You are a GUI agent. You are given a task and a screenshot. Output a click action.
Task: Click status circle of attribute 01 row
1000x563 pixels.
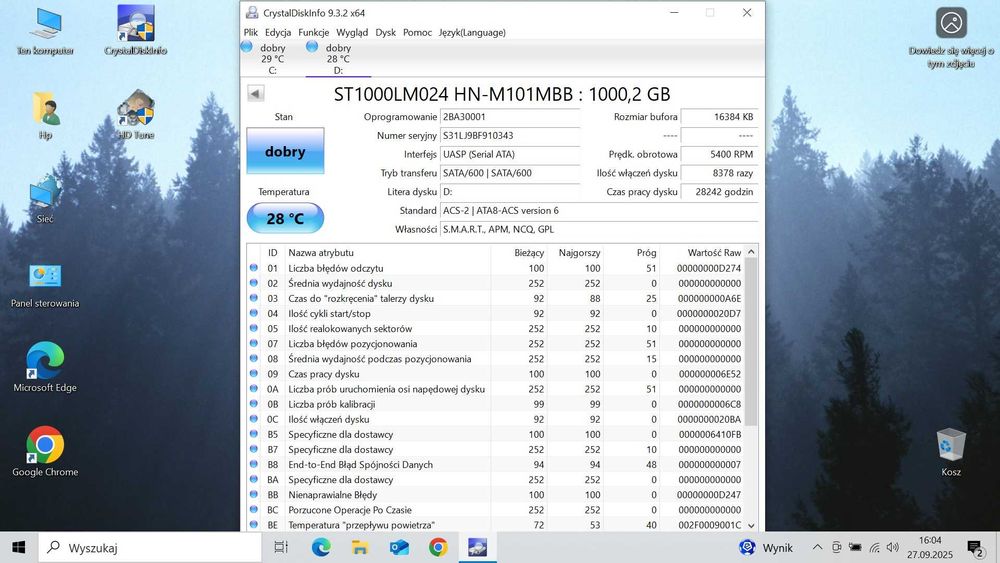pos(254,268)
